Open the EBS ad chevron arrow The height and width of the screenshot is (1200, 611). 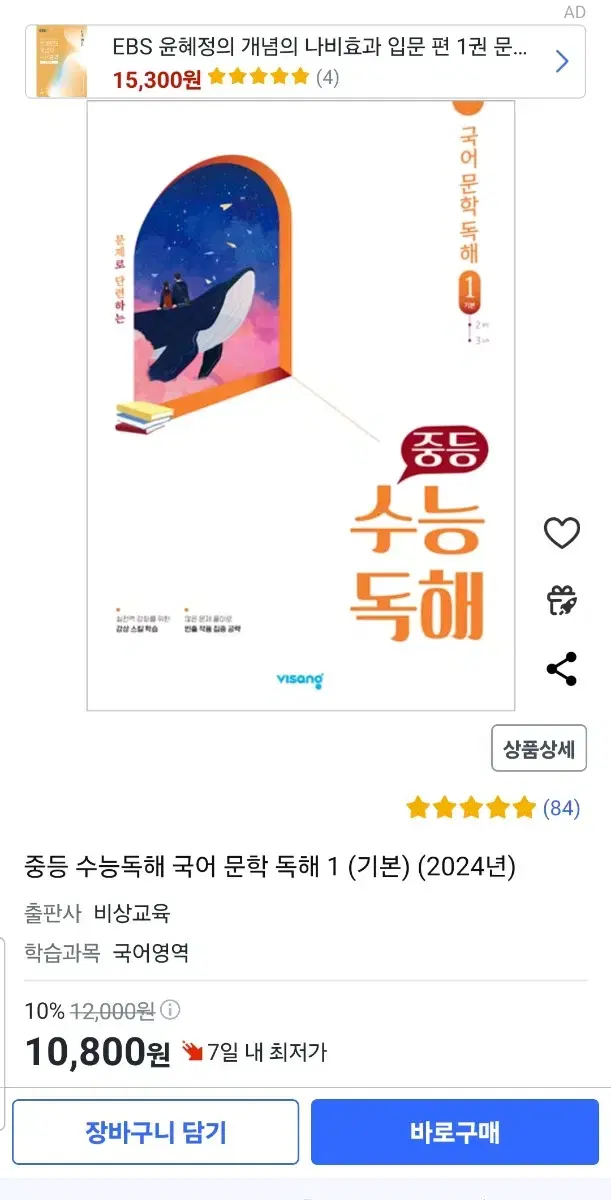[x=562, y=61]
